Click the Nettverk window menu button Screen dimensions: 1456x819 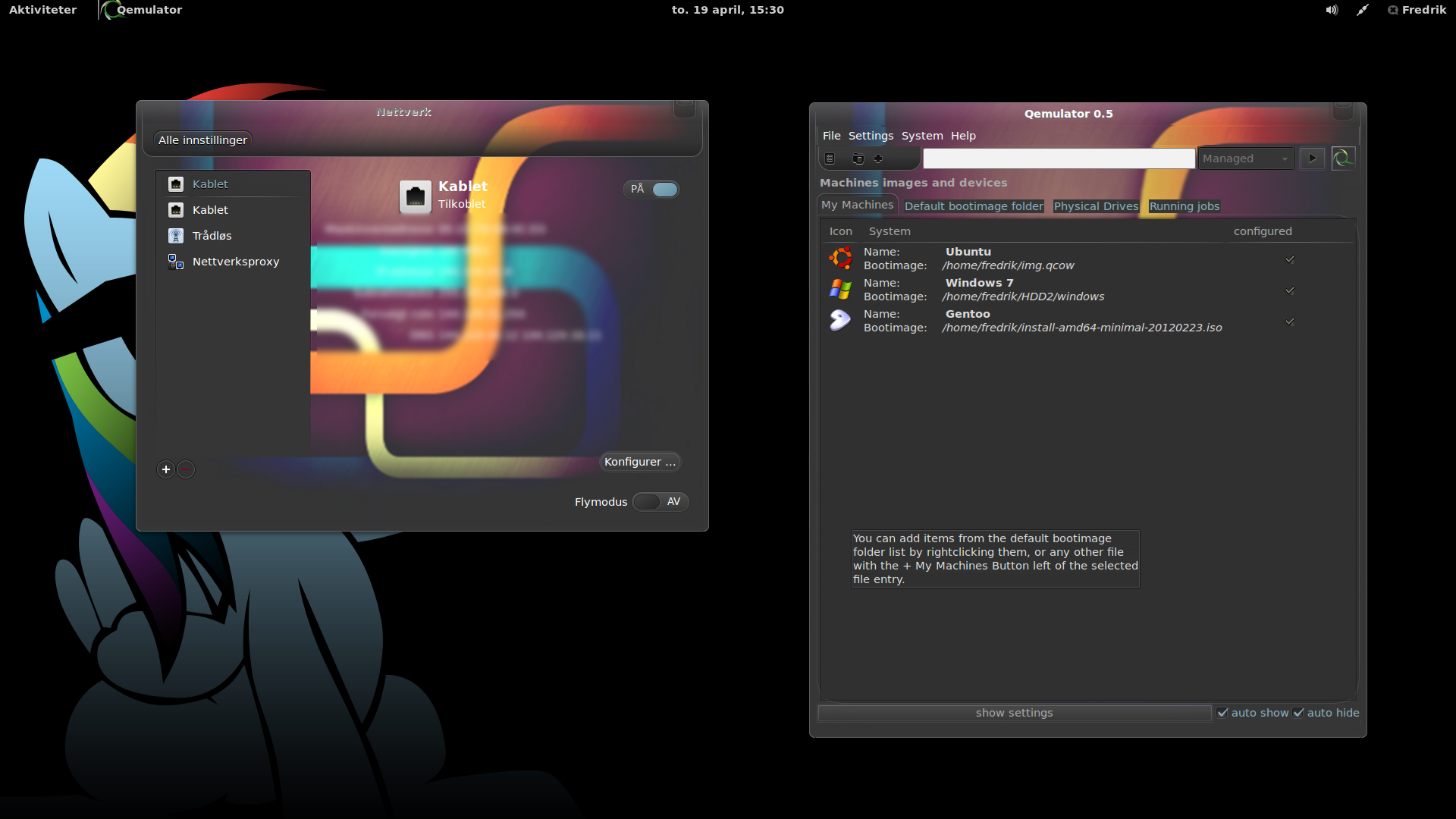685,108
